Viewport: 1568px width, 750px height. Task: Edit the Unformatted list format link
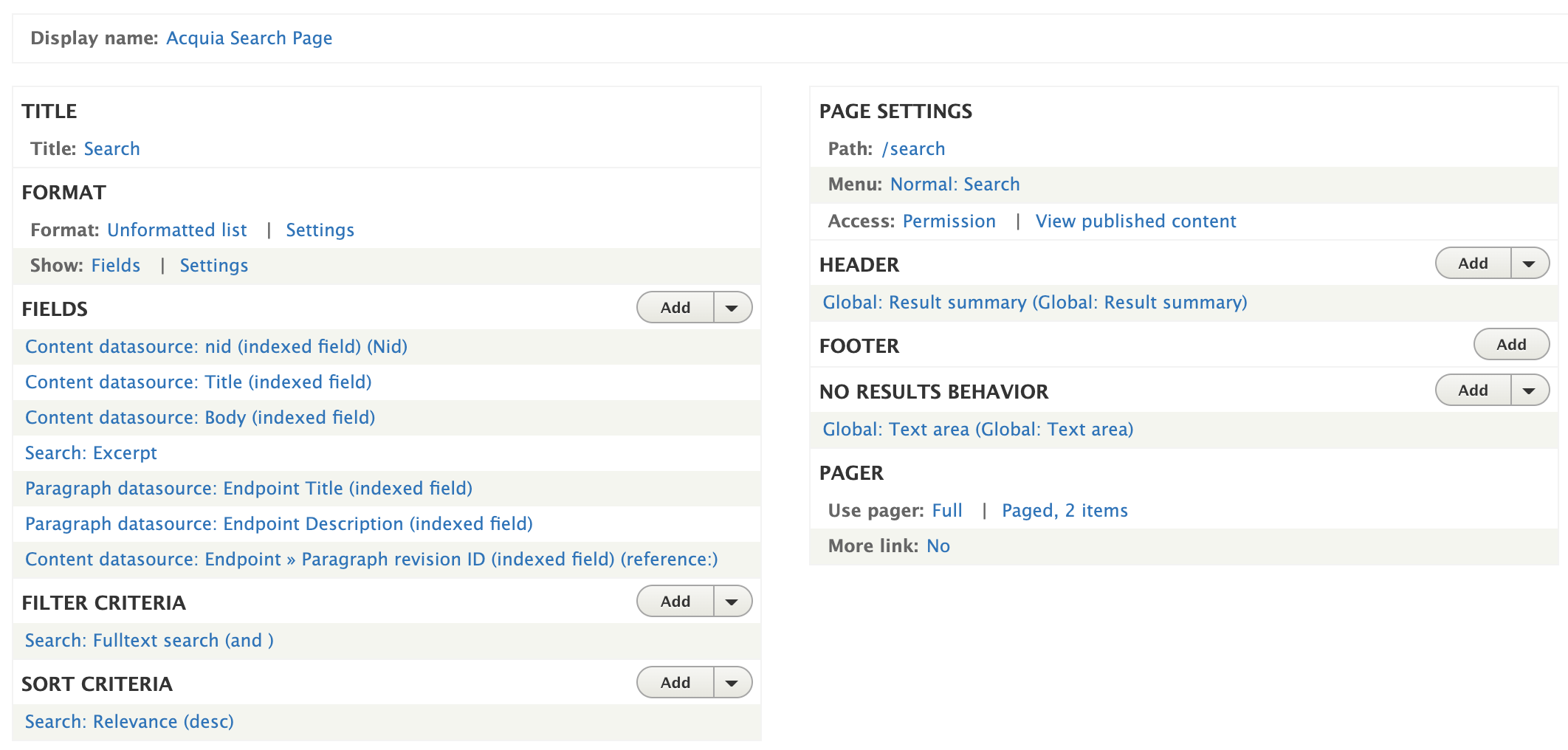click(x=177, y=230)
